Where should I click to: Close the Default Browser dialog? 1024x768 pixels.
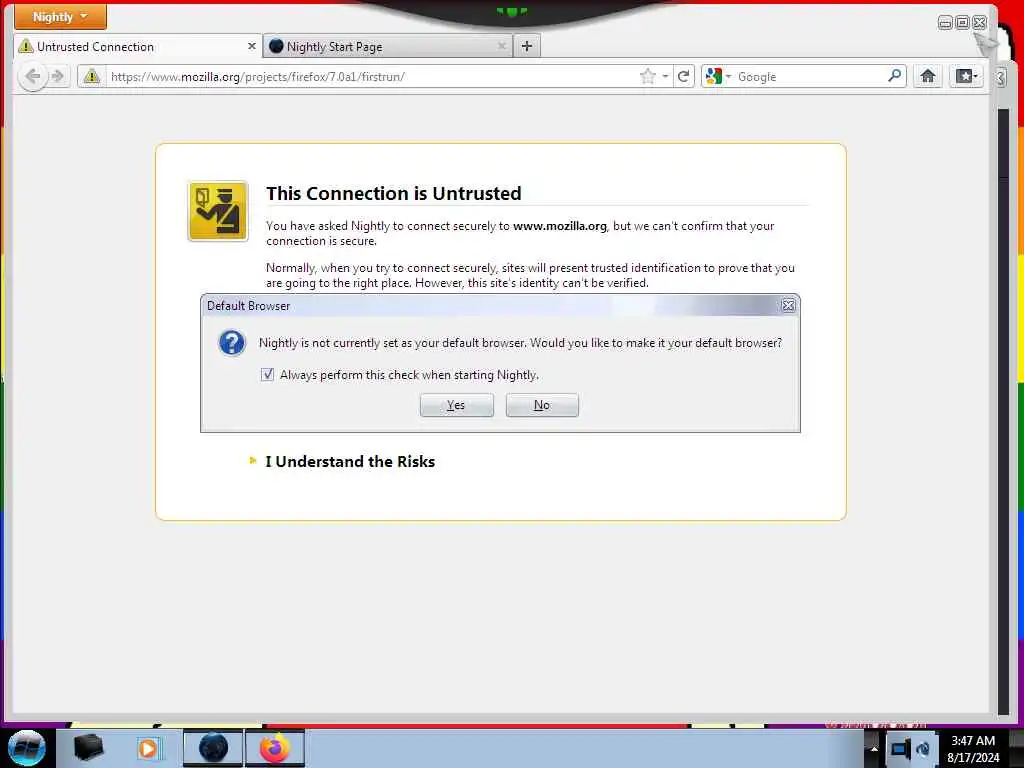[x=788, y=306]
